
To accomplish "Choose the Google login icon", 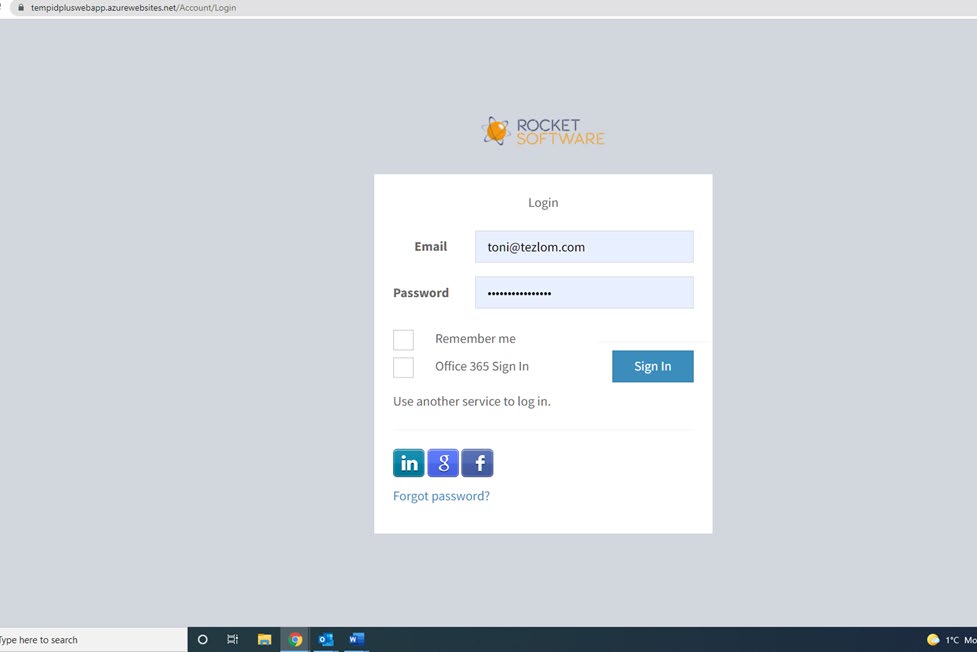I will click(443, 463).
